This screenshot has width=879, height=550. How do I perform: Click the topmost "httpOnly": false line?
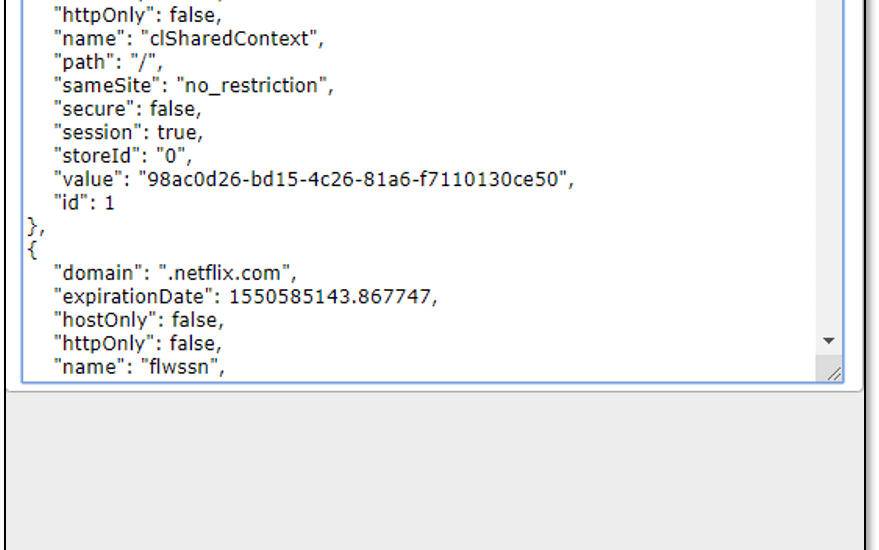(x=137, y=15)
